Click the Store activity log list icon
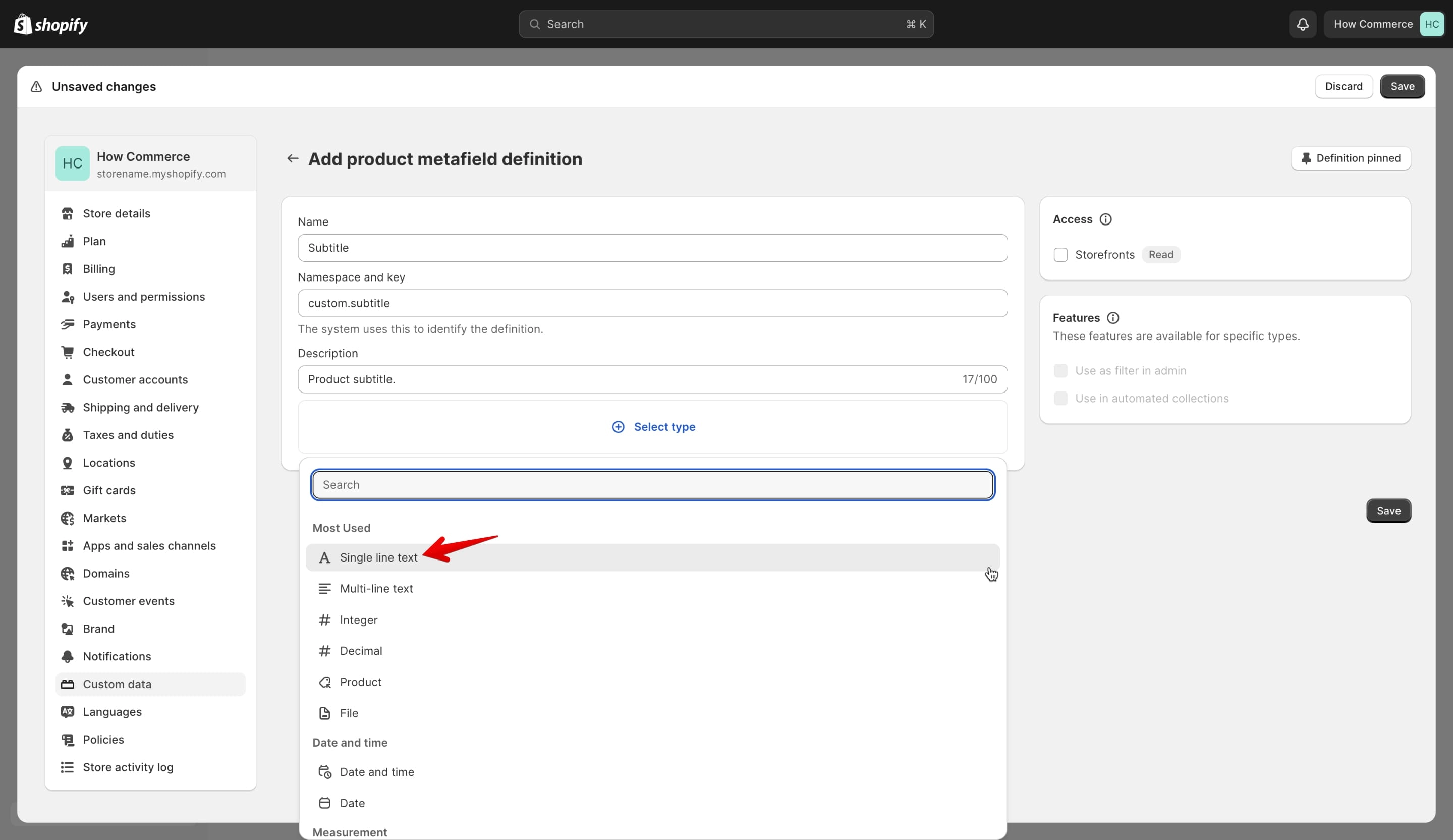Screen dimensions: 1453x840 click(x=68, y=767)
